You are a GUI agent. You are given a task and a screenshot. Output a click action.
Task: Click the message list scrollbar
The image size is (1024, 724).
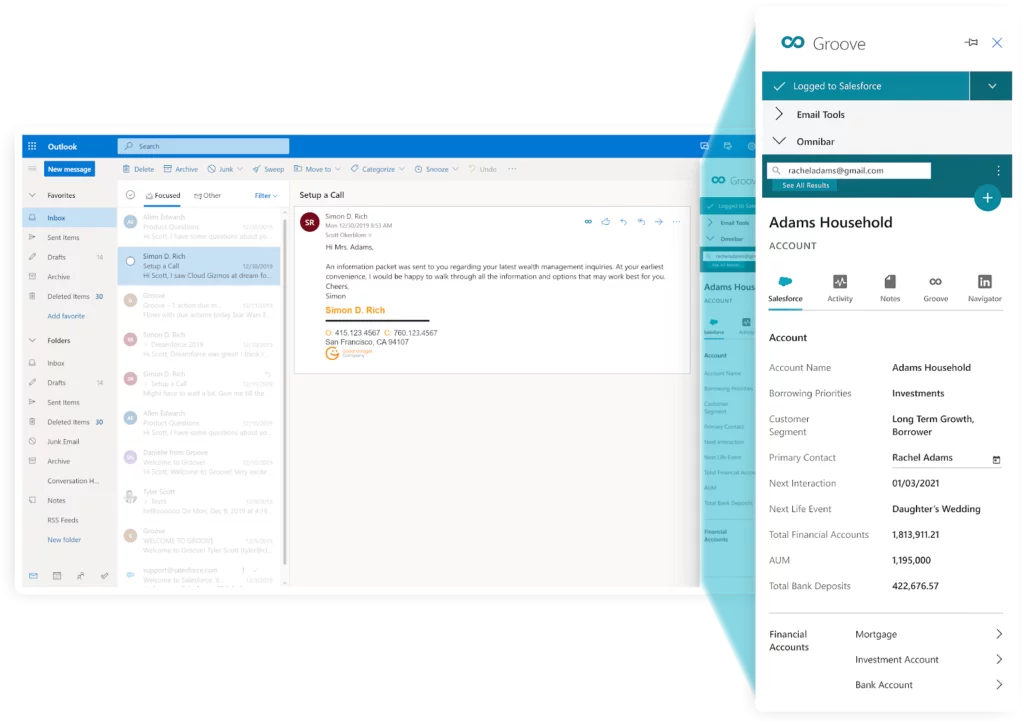point(285,392)
